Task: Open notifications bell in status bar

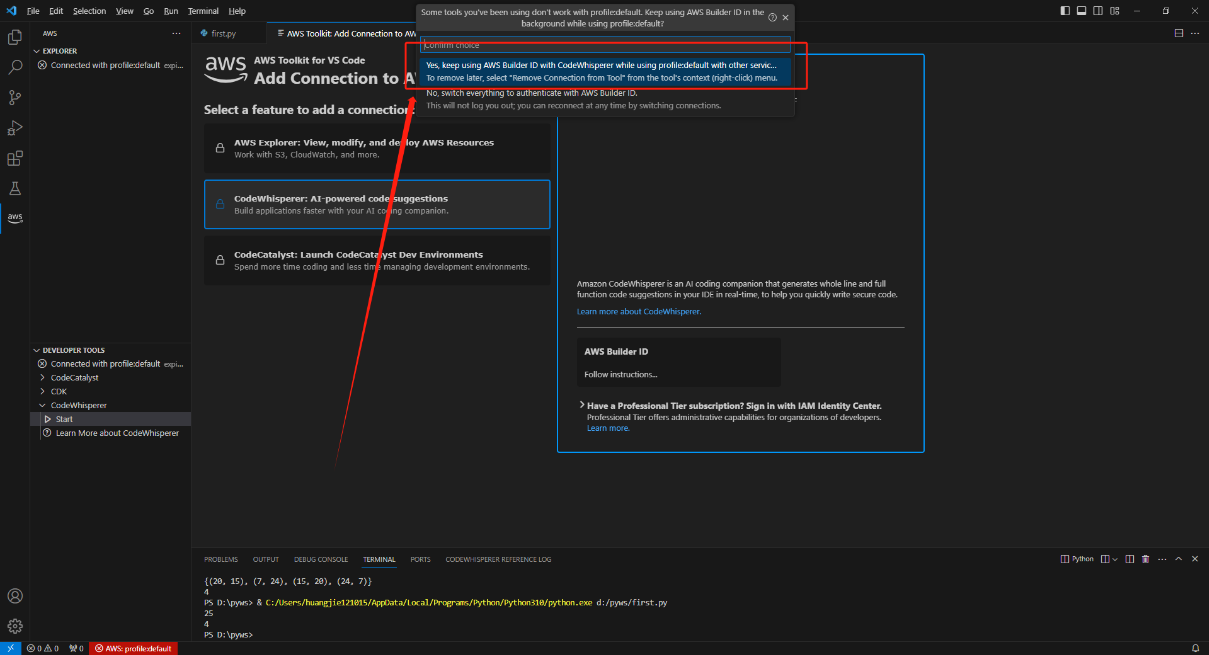Action: (1195, 648)
